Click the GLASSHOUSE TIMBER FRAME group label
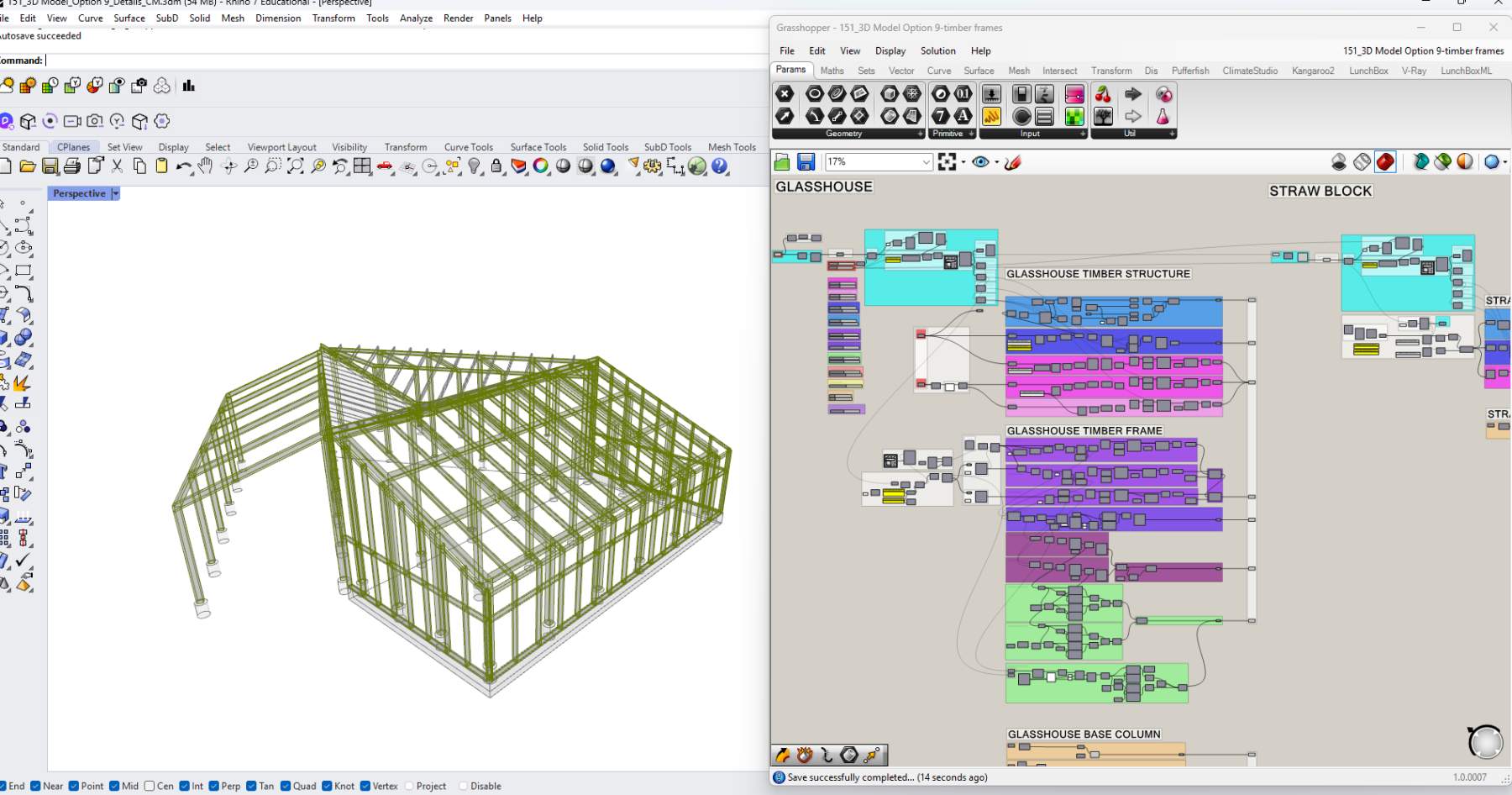This screenshot has width=1512, height=795. [1084, 430]
